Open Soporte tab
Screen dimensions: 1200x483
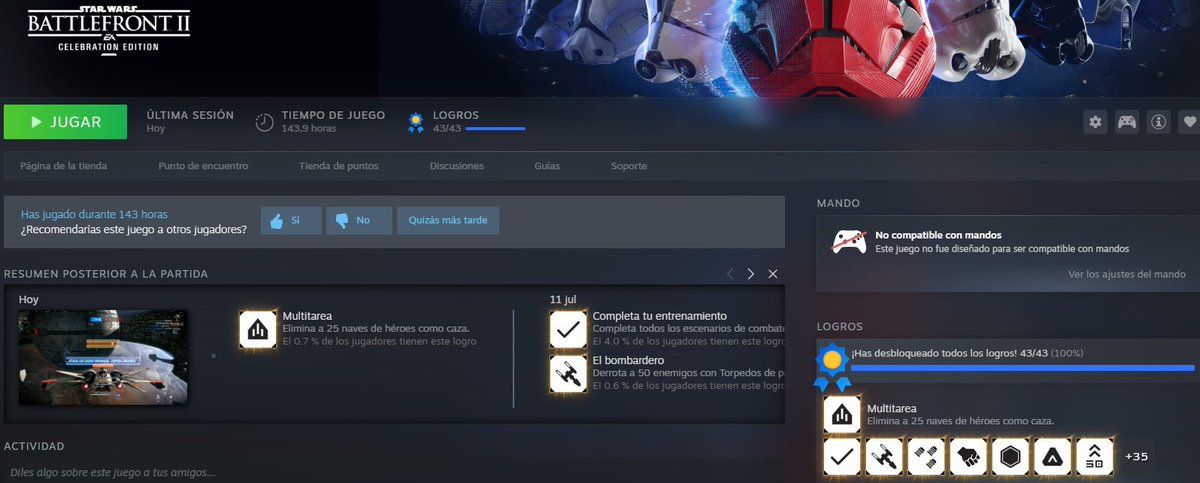[629, 166]
